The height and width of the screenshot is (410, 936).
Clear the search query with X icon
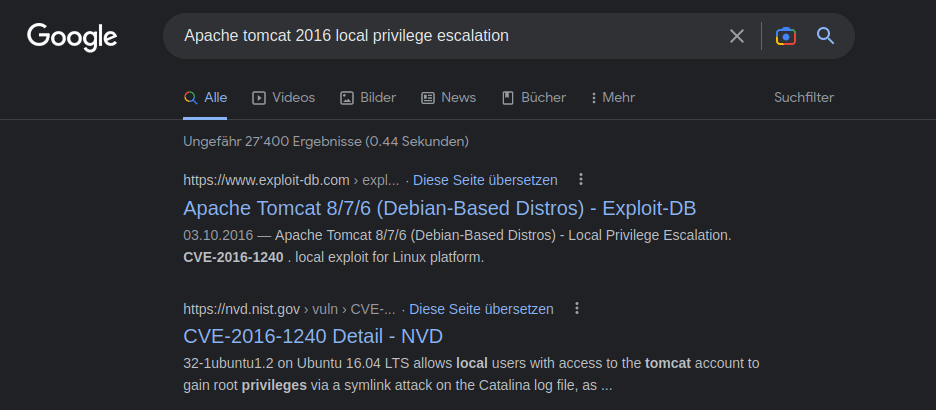pyautogui.click(x=737, y=36)
